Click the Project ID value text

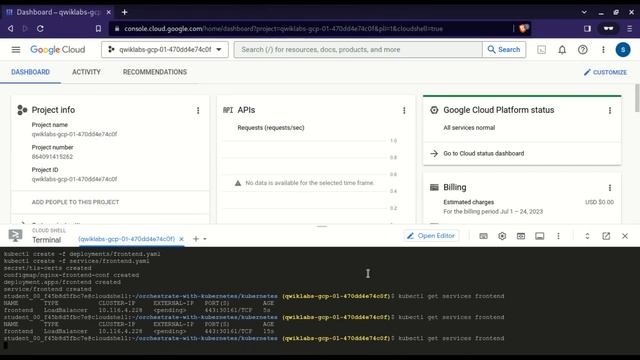[x=74, y=179]
